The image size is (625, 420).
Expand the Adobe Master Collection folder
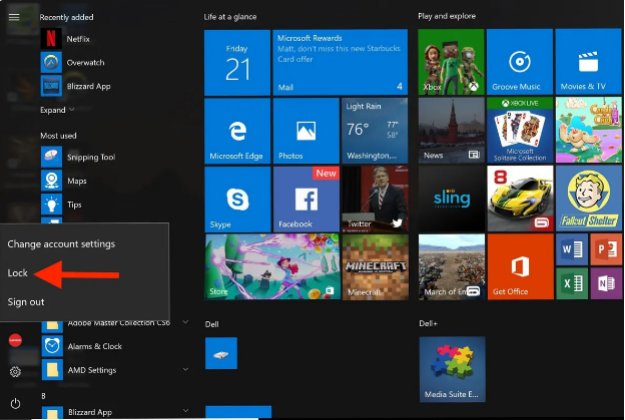(185, 322)
